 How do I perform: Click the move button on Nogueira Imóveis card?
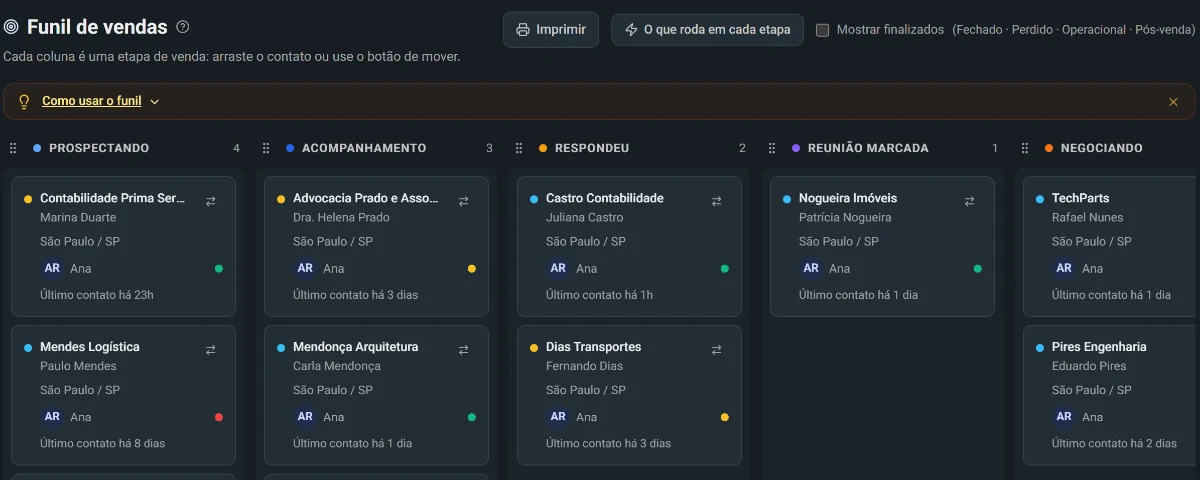[969, 201]
